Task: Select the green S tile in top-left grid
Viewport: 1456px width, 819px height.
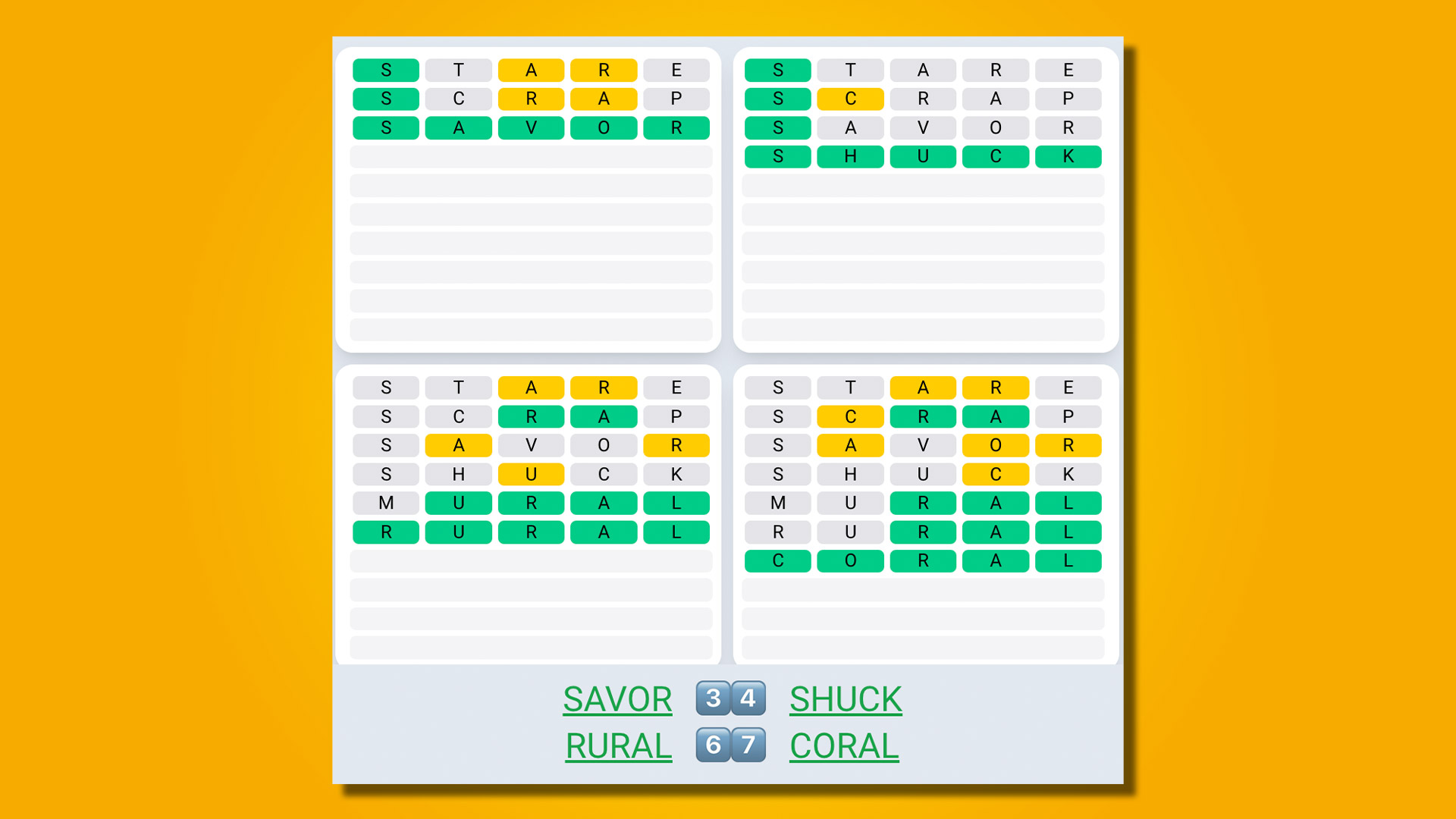Action: pos(386,68)
